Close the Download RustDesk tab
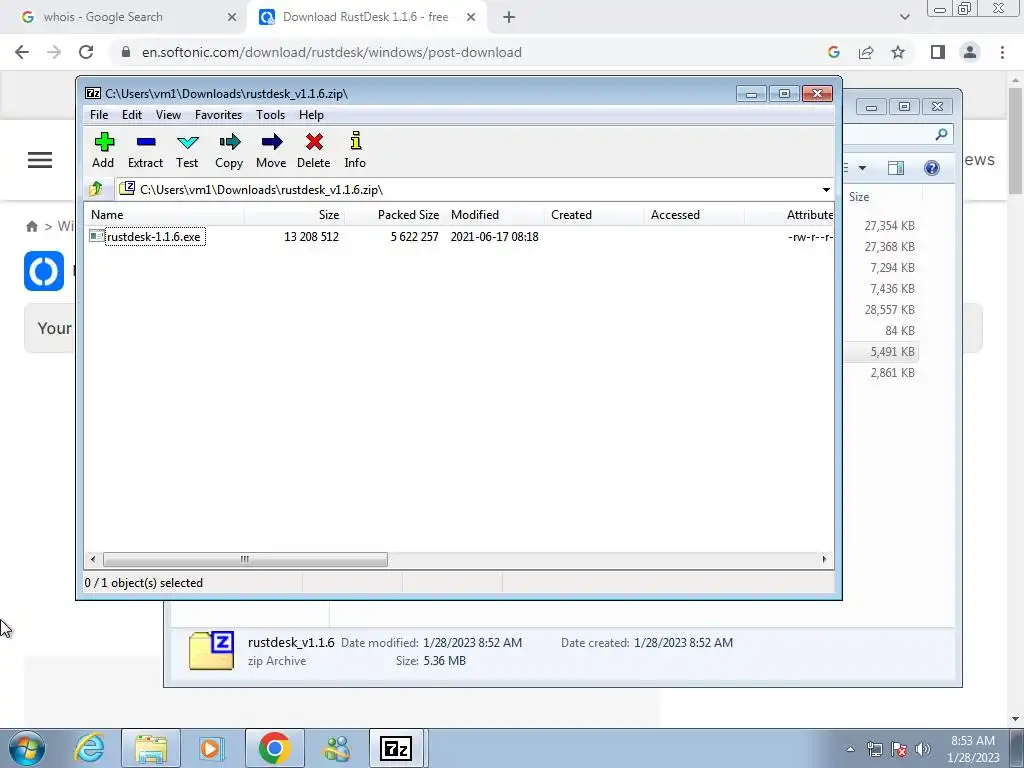 (471, 17)
